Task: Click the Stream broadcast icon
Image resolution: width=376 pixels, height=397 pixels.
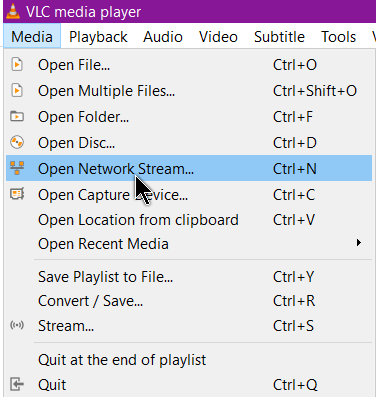Action: click(17, 325)
